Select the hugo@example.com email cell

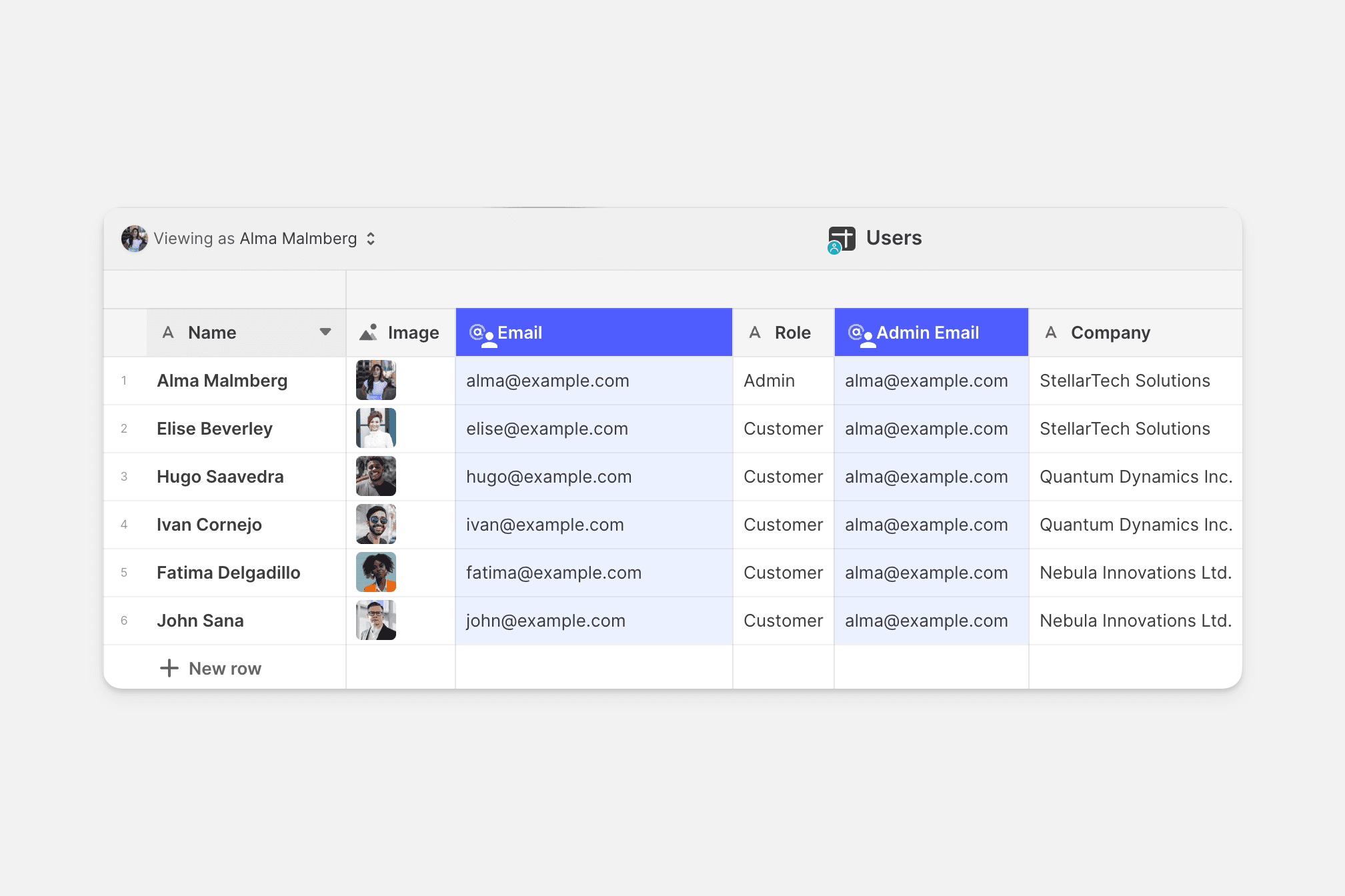pyautogui.click(x=549, y=477)
